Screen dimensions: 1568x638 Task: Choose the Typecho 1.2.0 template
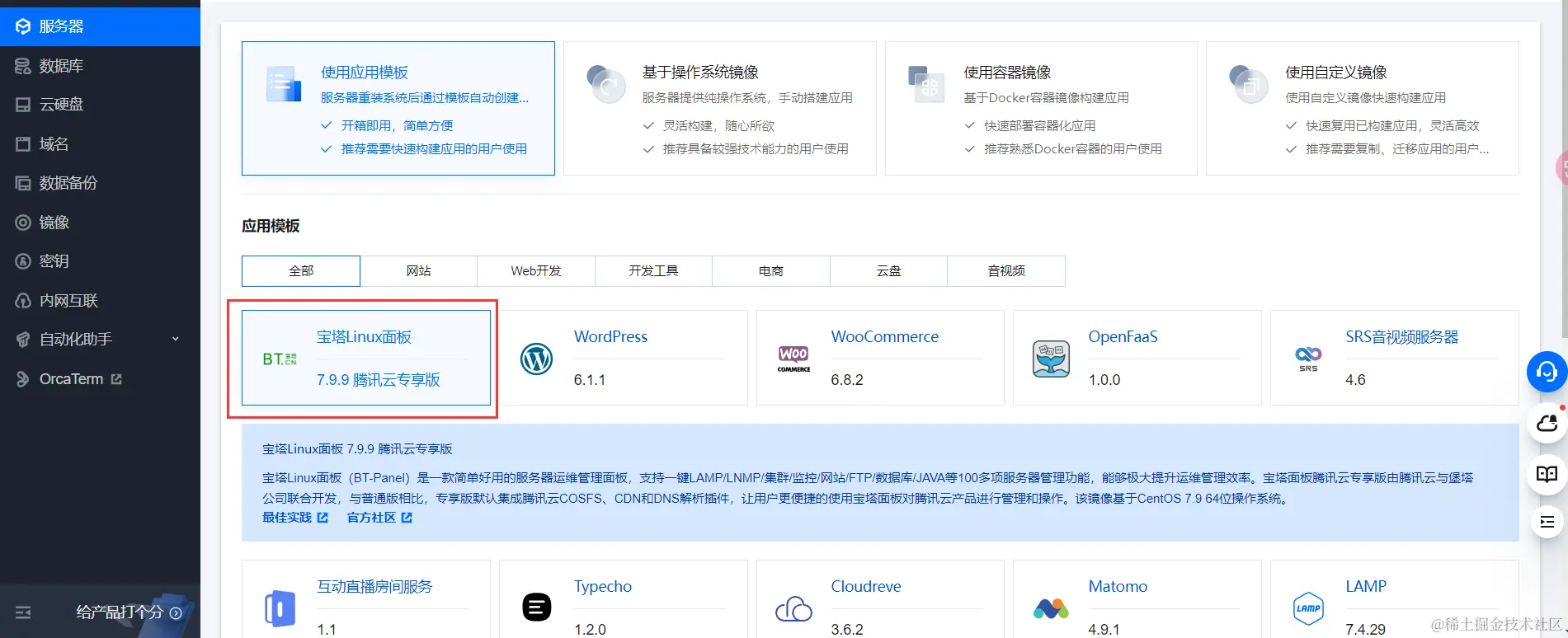[624, 599]
